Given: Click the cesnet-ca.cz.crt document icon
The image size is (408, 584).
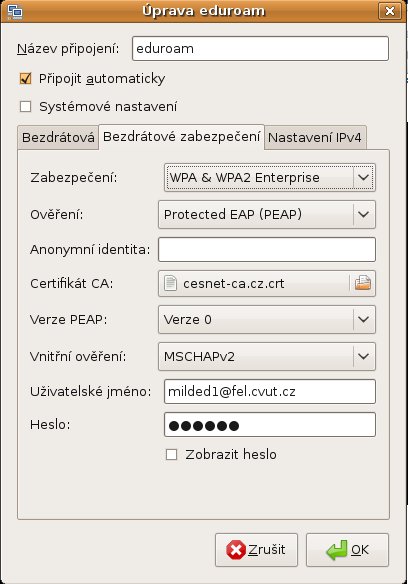Looking at the screenshot, I should pyautogui.click(x=171, y=283).
